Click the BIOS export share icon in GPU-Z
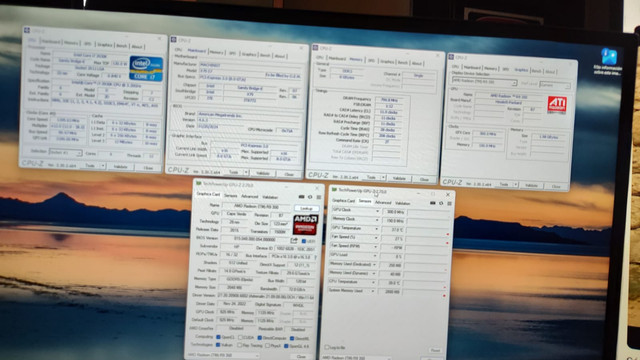 pyautogui.click(x=294, y=240)
